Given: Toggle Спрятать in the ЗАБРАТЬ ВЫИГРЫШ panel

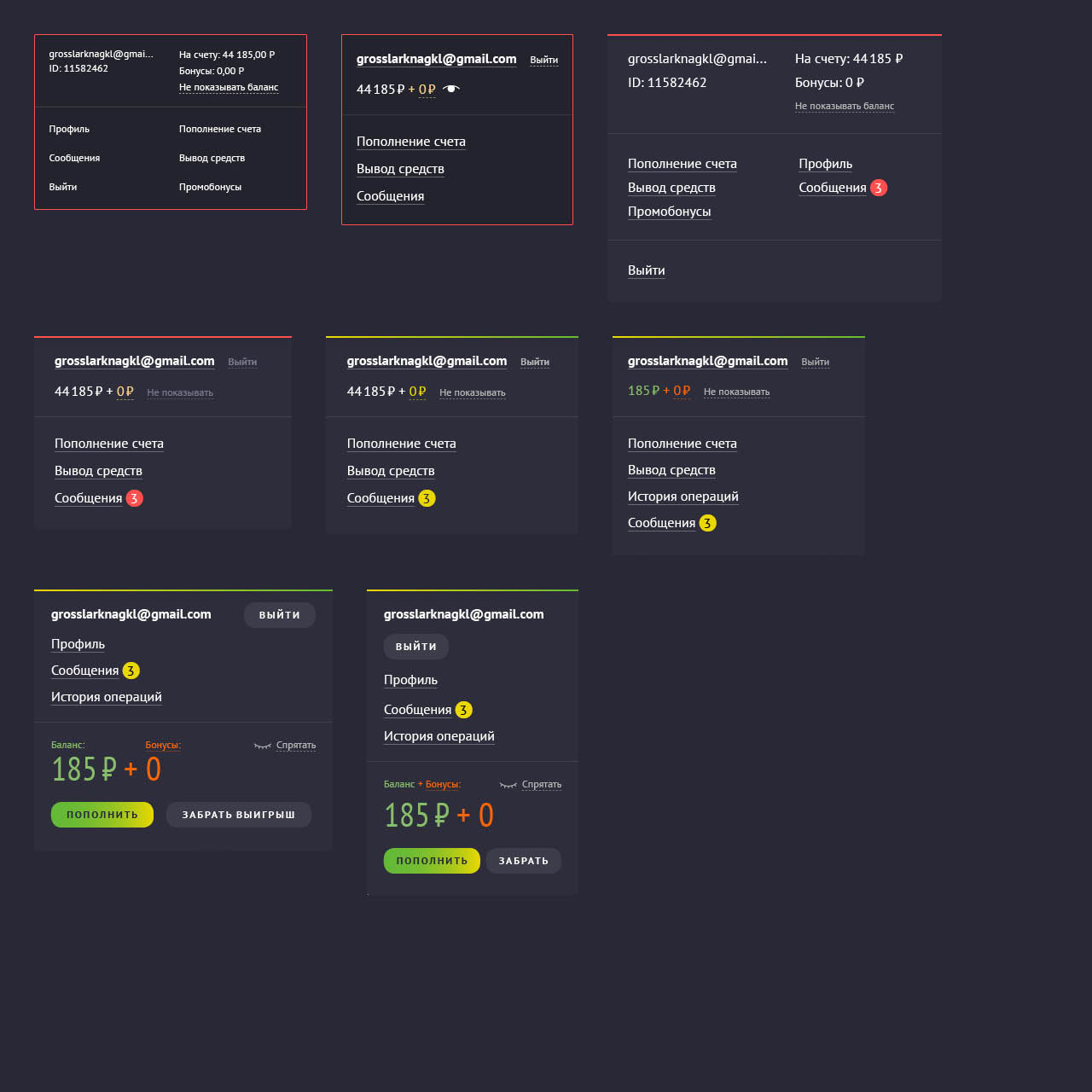Looking at the screenshot, I should [295, 746].
